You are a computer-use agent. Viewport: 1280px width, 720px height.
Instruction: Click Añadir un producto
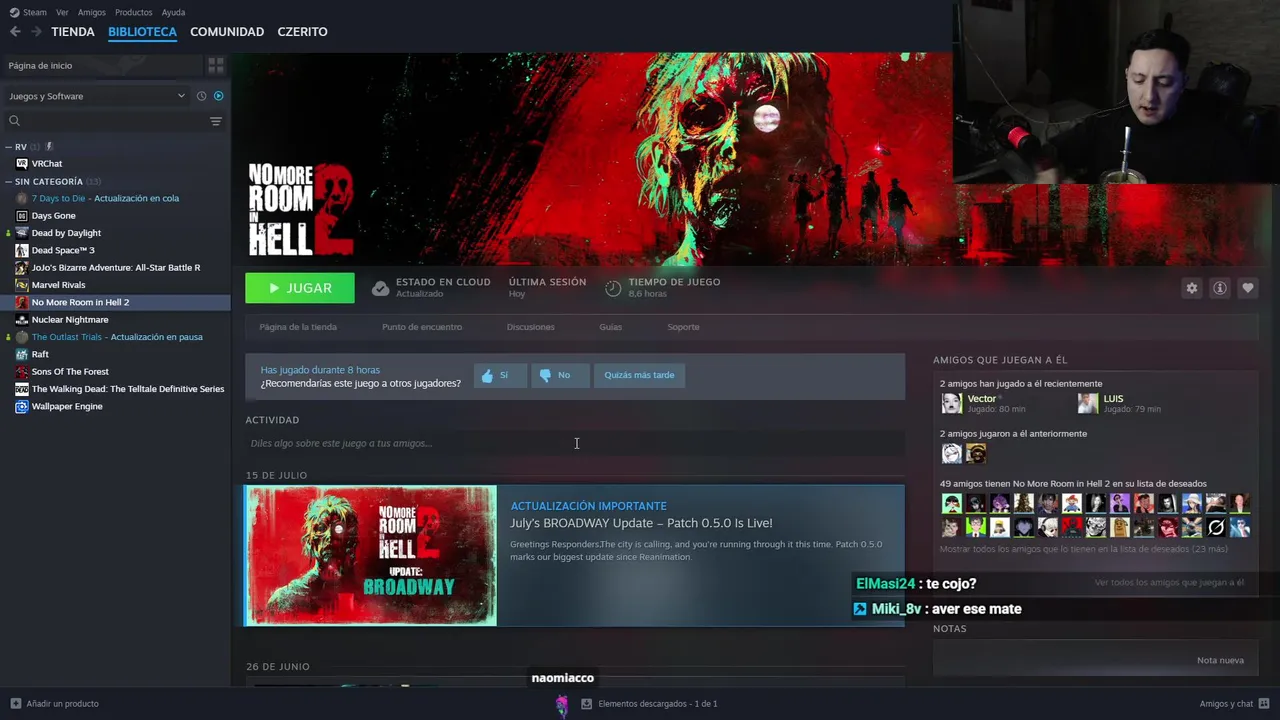coord(54,704)
